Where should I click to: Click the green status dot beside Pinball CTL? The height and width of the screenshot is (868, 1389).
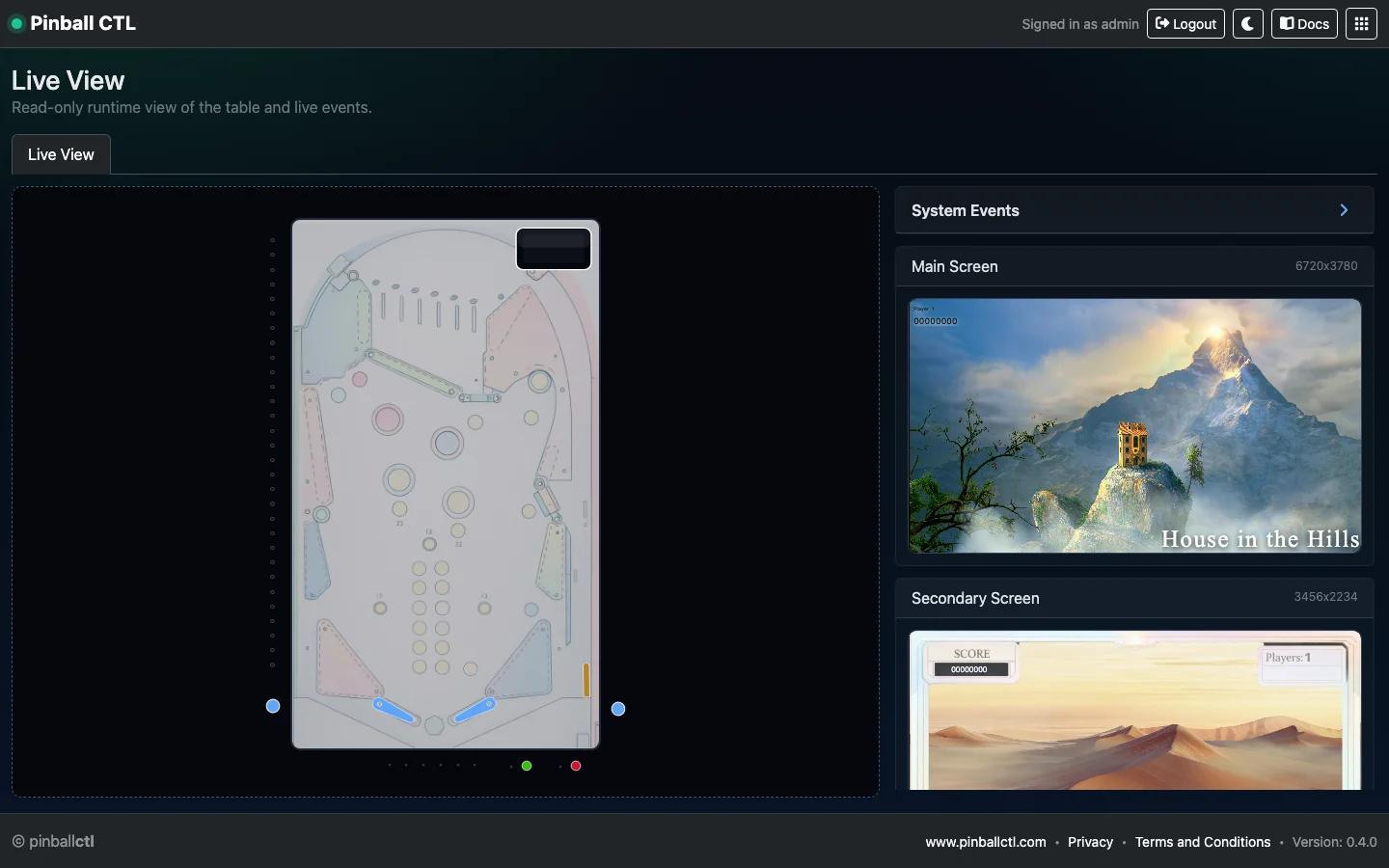click(x=16, y=23)
